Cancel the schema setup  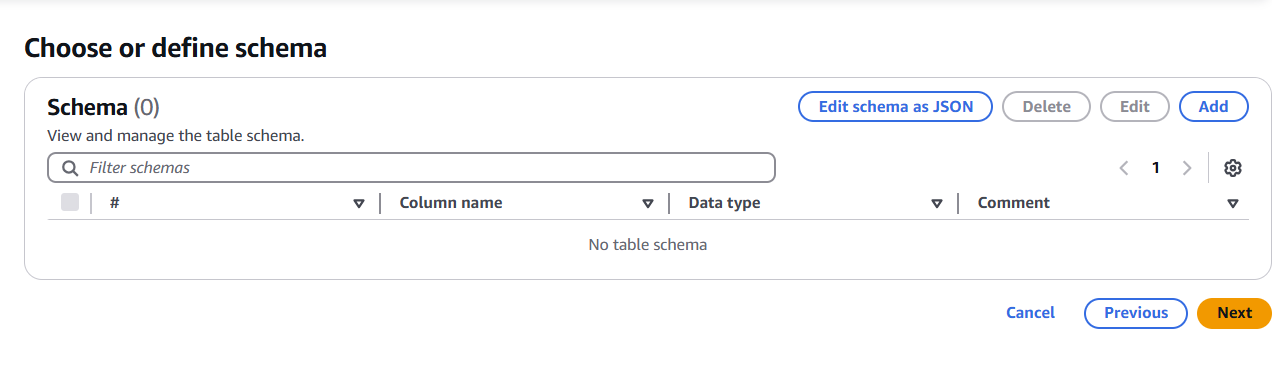point(1030,313)
